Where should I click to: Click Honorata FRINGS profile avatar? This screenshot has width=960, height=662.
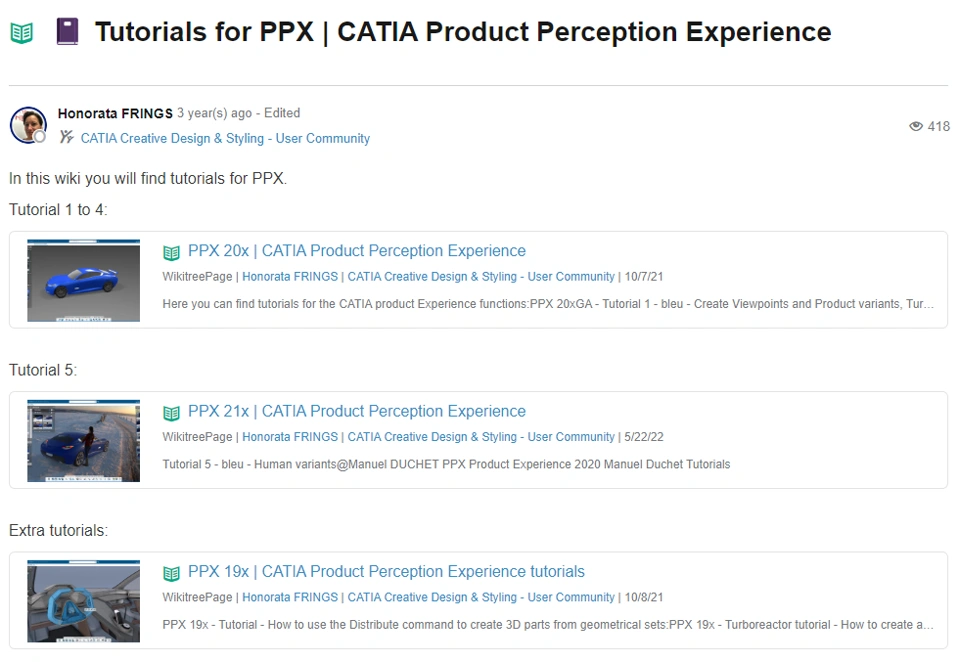pyautogui.click(x=28, y=126)
